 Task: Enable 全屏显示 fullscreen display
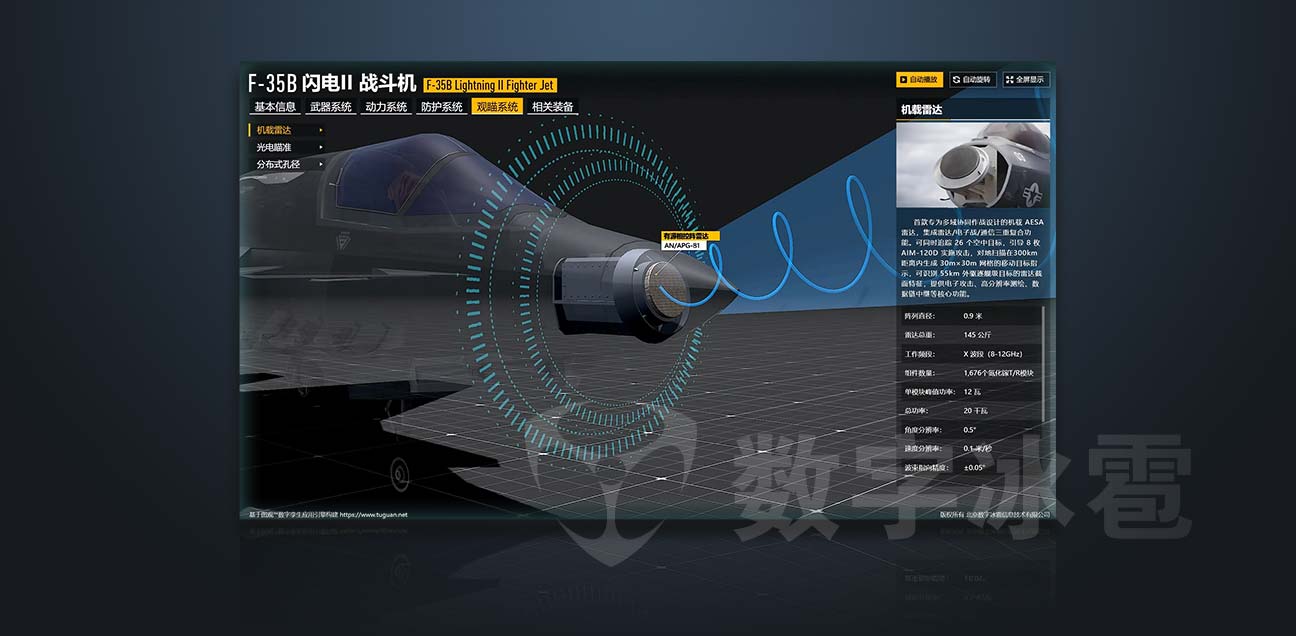click(1027, 79)
